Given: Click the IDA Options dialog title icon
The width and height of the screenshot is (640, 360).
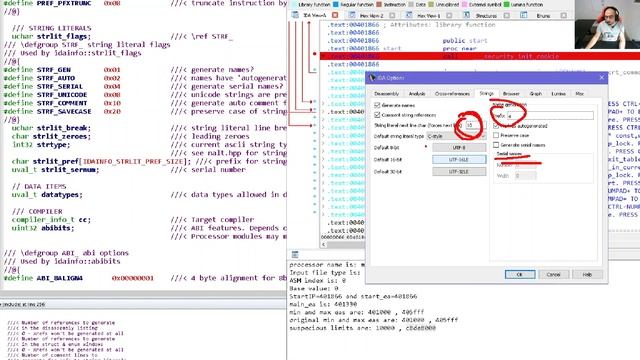Looking at the screenshot, I should 372,78.
